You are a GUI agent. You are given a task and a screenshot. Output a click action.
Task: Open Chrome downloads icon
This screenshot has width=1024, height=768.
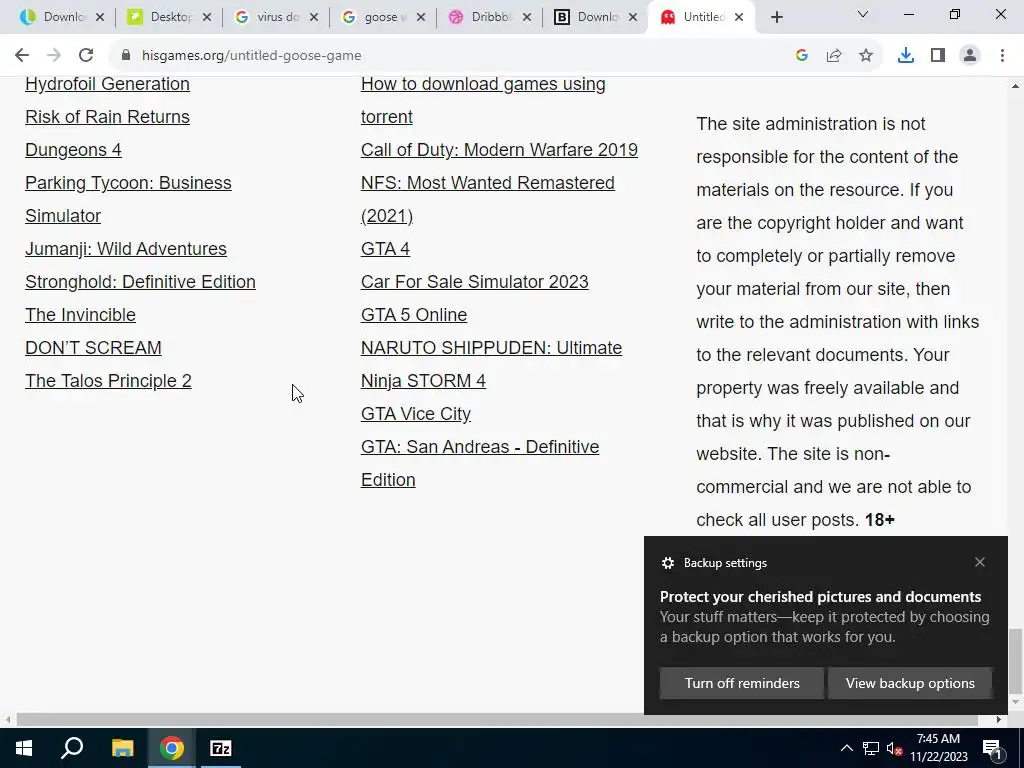tap(906, 56)
